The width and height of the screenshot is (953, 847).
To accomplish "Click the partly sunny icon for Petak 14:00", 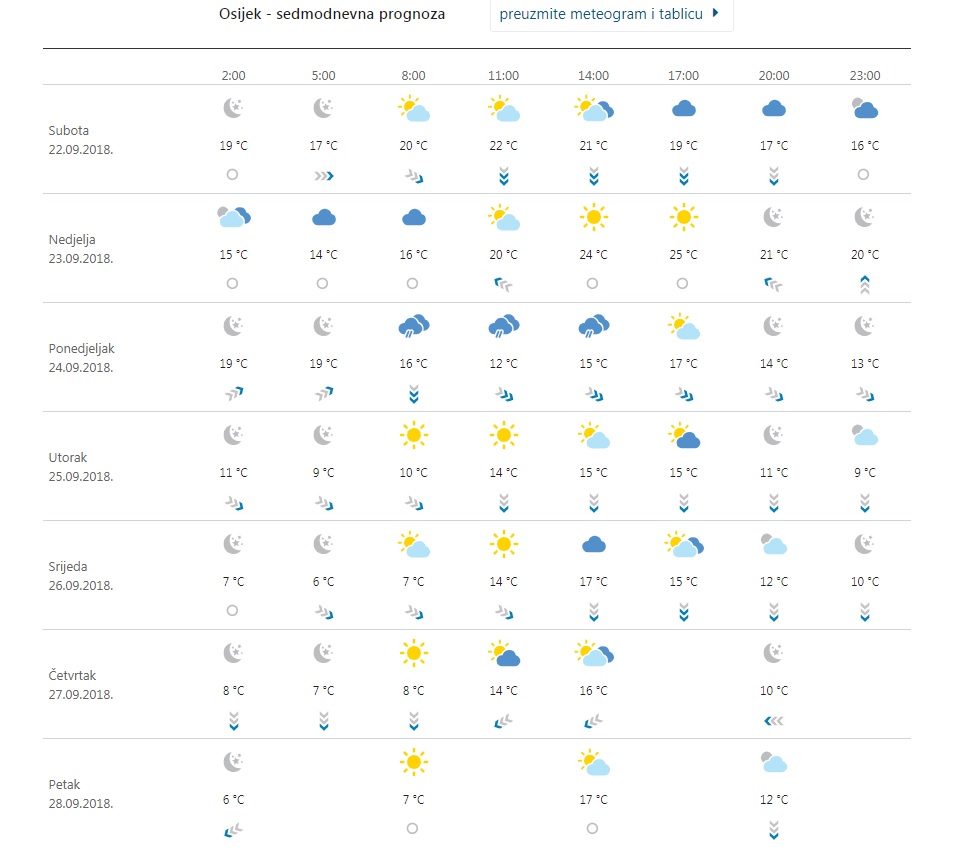I will 593,762.
